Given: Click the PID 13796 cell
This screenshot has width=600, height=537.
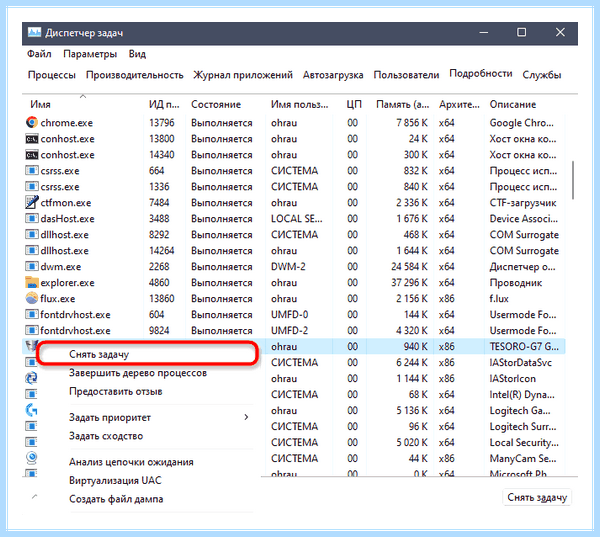Looking at the screenshot, I should coord(161,122).
